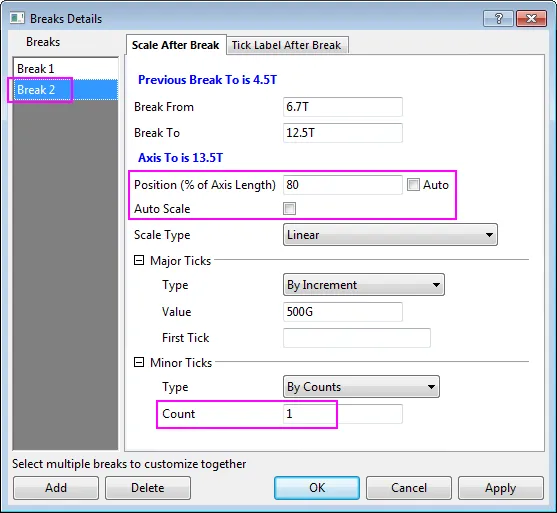
Task: Collapse the Major Ticks section
Action: [x=139, y=260]
